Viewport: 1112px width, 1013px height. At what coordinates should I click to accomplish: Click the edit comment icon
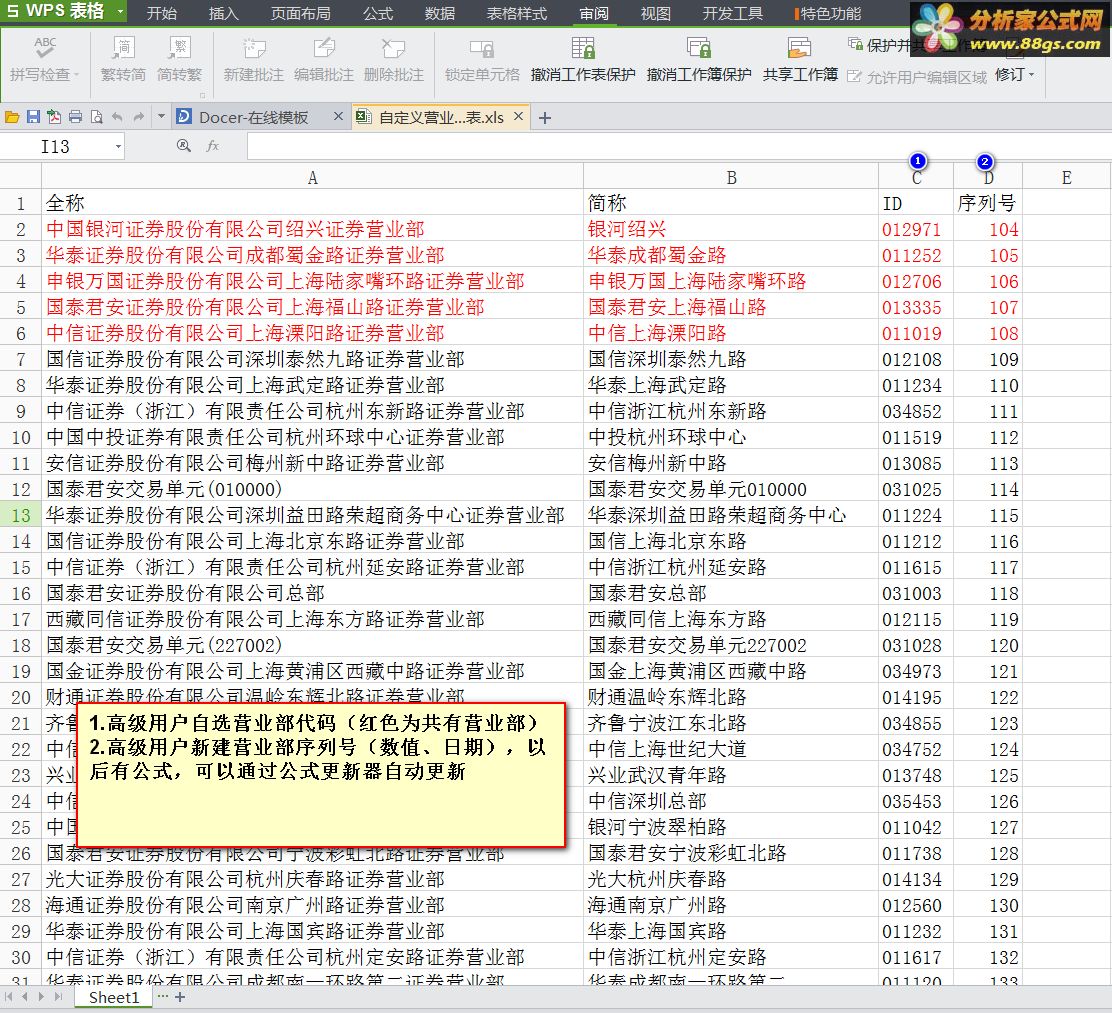[324, 48]
